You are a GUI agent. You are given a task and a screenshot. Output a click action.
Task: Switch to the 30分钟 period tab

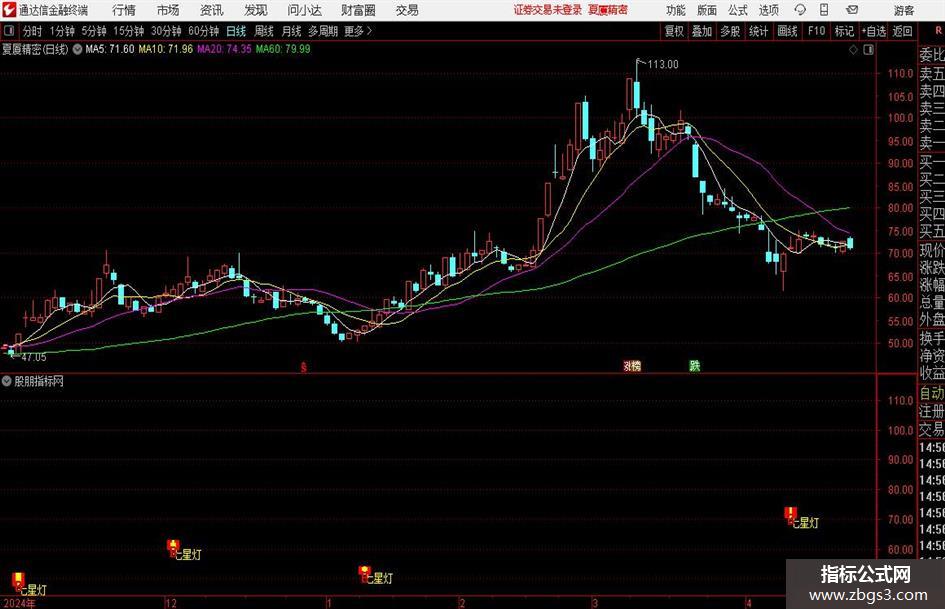pos(166,31)
